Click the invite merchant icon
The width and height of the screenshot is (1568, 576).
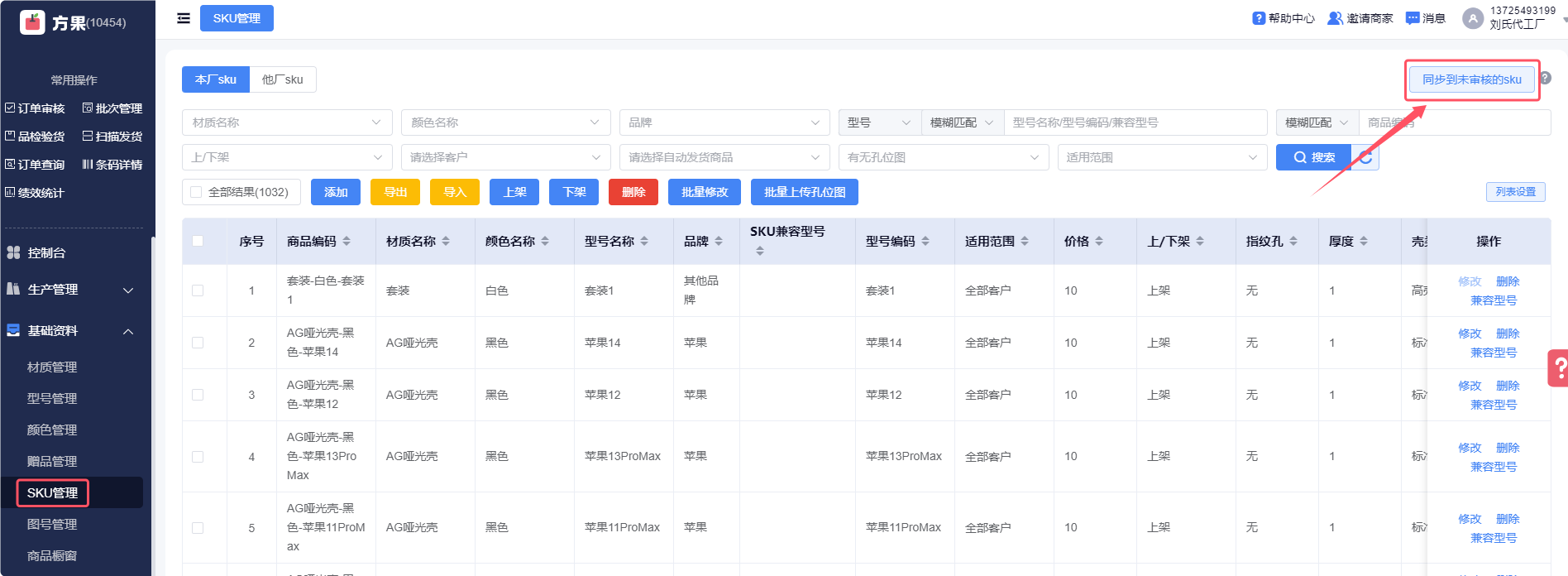tap(1335, 18)
